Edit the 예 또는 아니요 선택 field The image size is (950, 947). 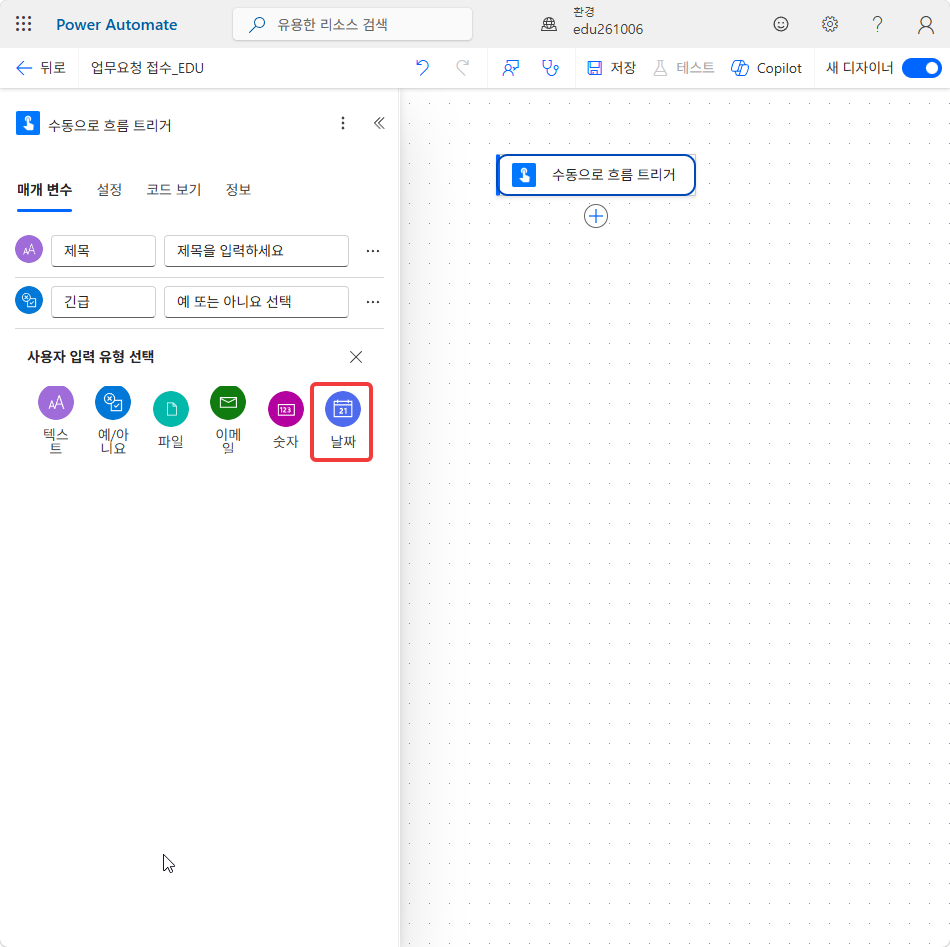point(256,302)
